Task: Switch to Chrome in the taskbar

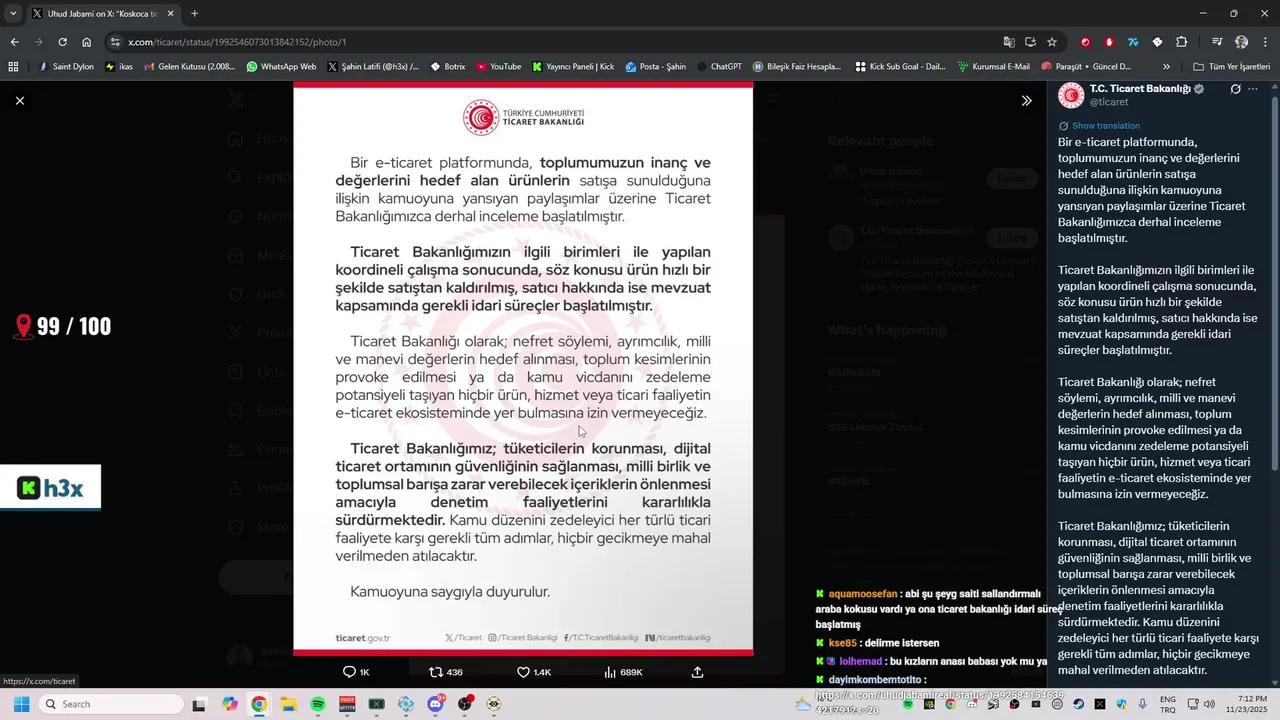Action: [259, 704]
